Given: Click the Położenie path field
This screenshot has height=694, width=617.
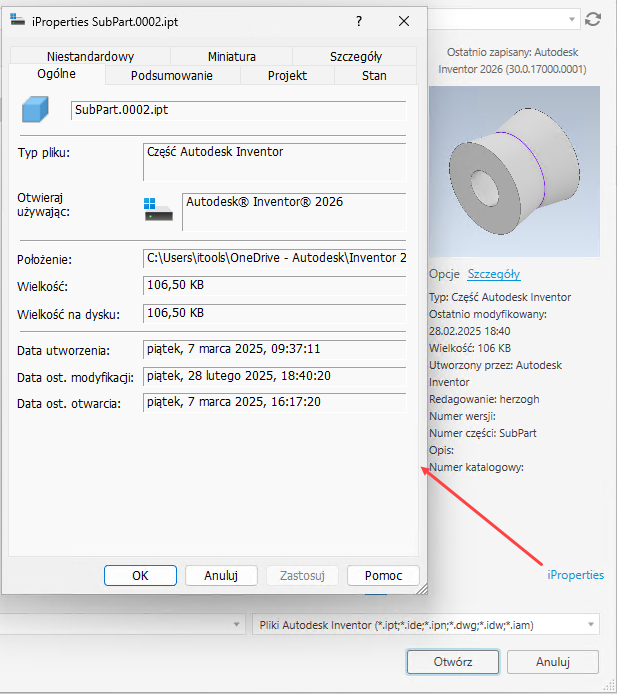Looking at the screenshot, I should 274,258.
